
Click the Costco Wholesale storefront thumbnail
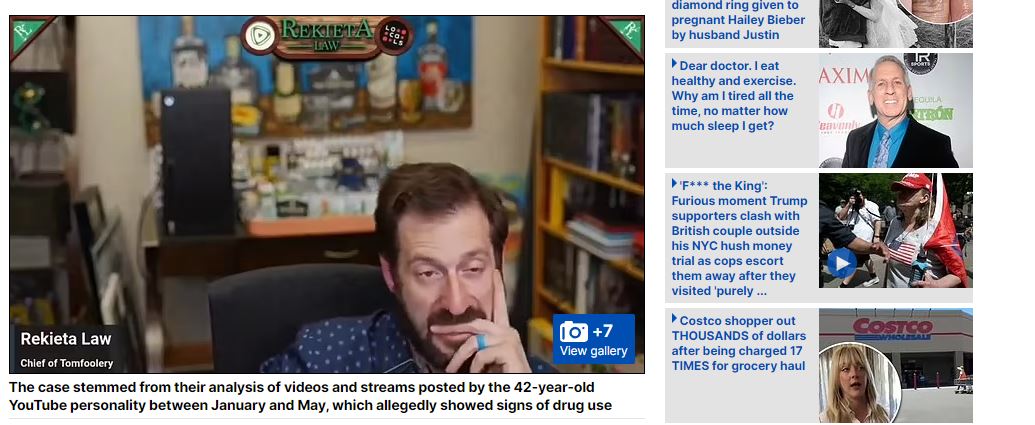896,366
